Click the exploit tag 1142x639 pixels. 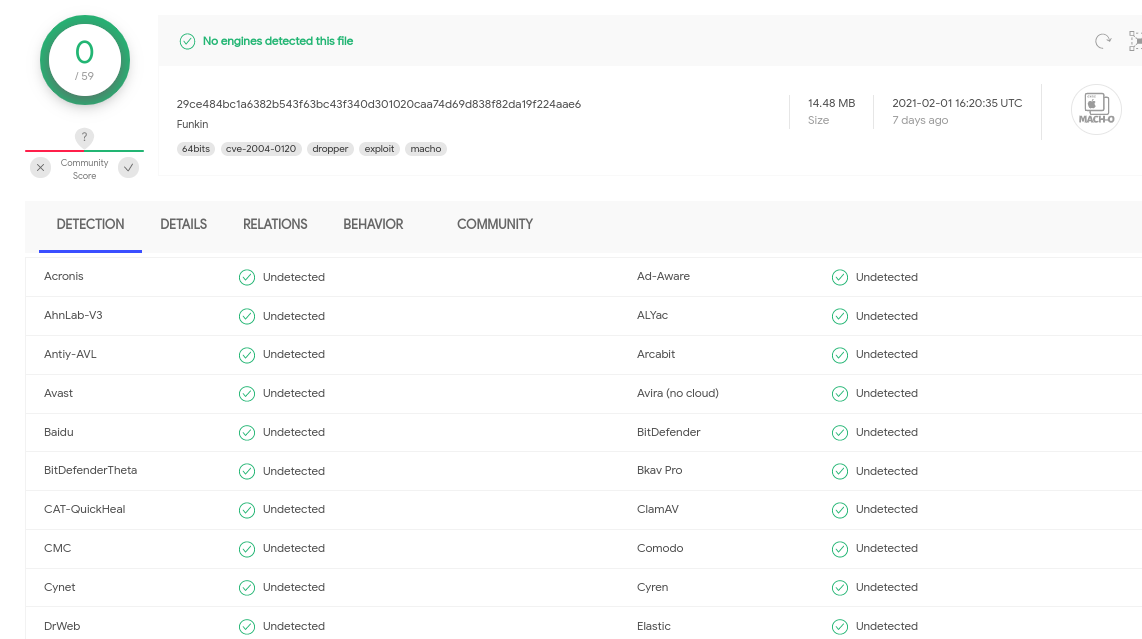[379, 149]
